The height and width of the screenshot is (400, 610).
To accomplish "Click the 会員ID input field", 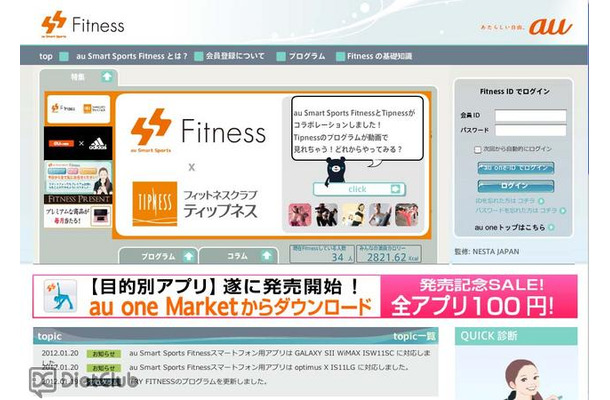I will tap(530, 115).
